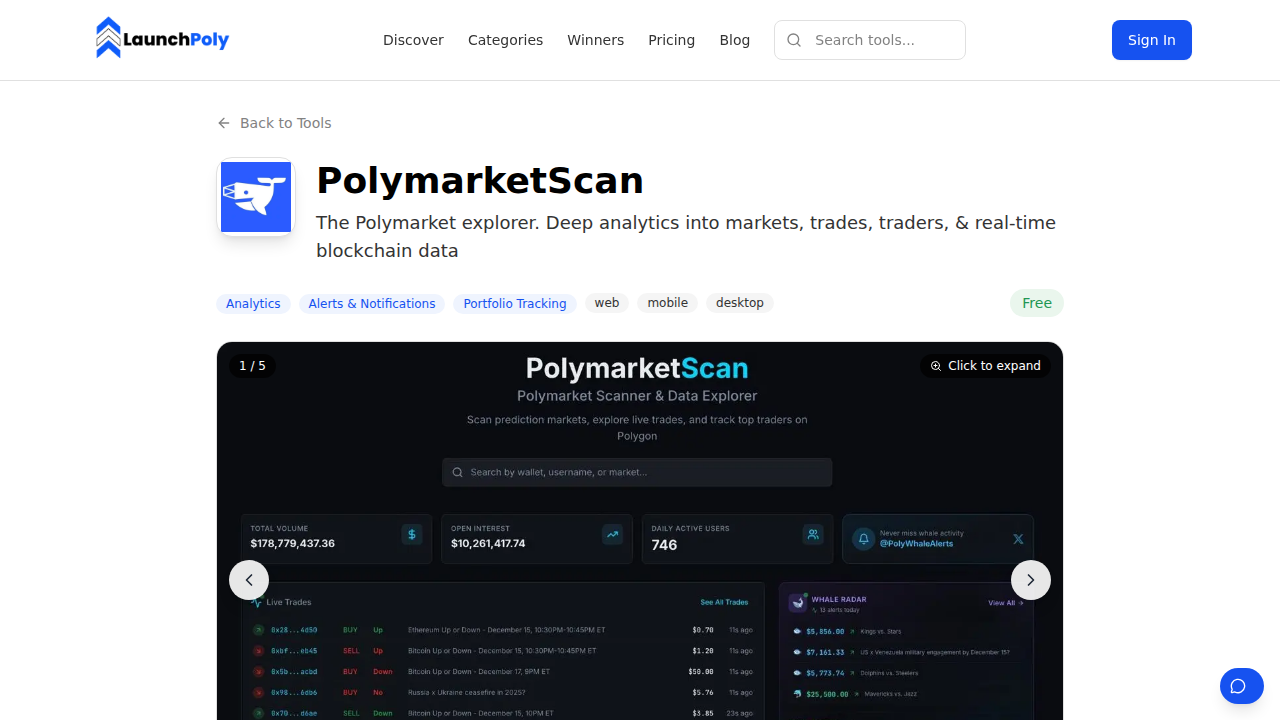The image size is (1280, 720).
Task: Click the LaunchPoly logo in the header
Action: tap(162, 37)
